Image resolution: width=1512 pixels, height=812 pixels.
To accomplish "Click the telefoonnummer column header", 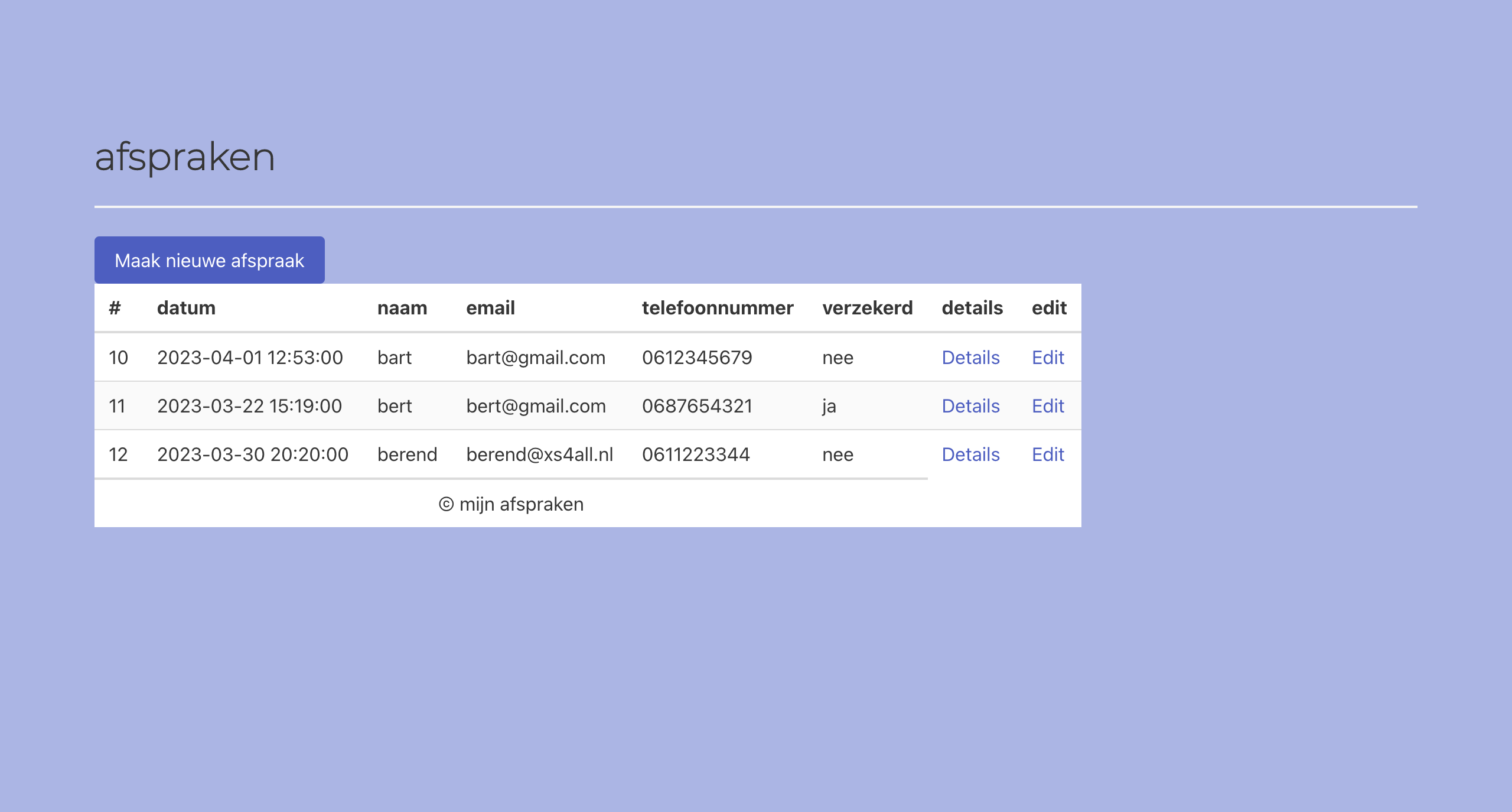I will coord(717,308).
